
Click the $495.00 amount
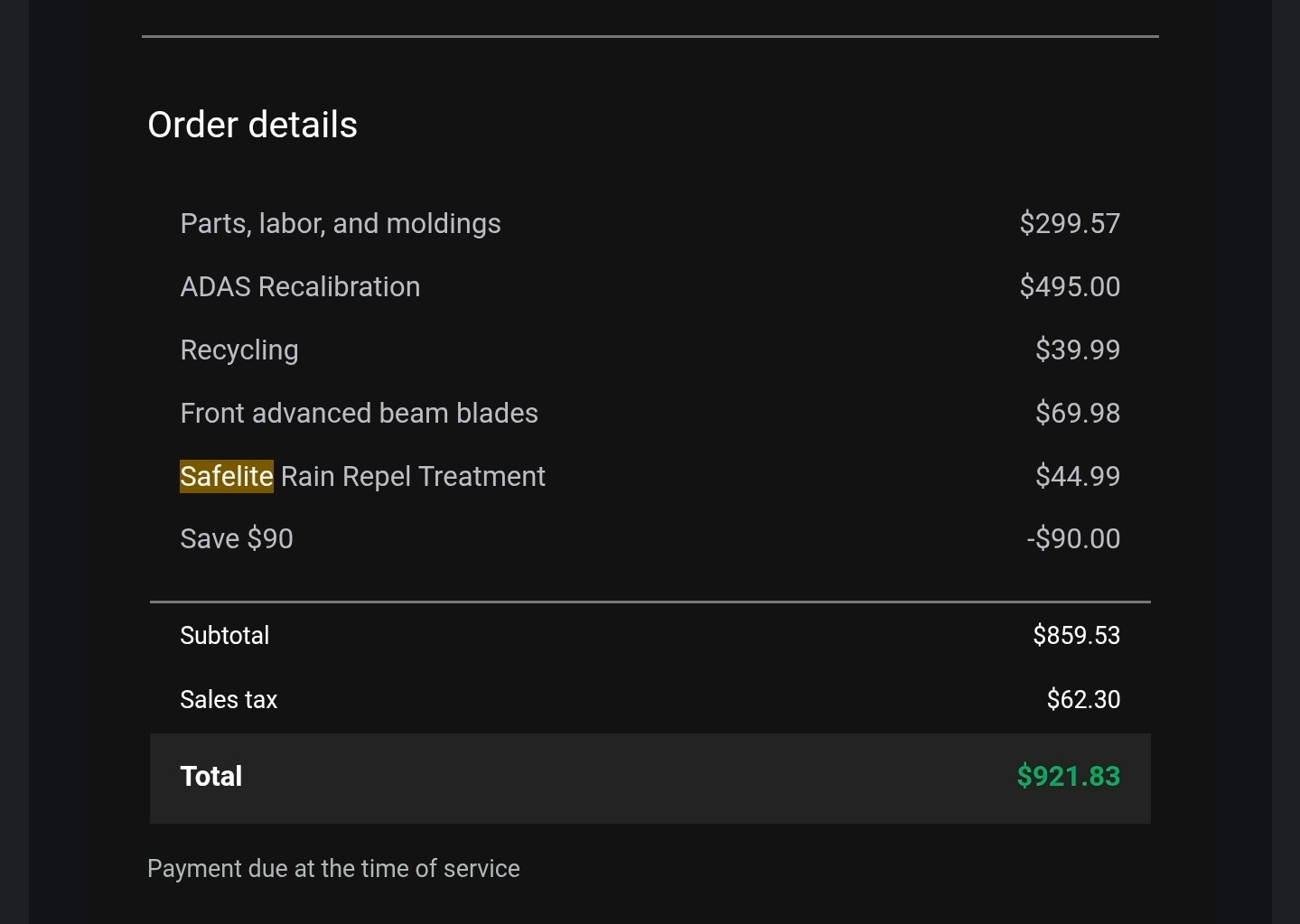[x=1070, y=286]
